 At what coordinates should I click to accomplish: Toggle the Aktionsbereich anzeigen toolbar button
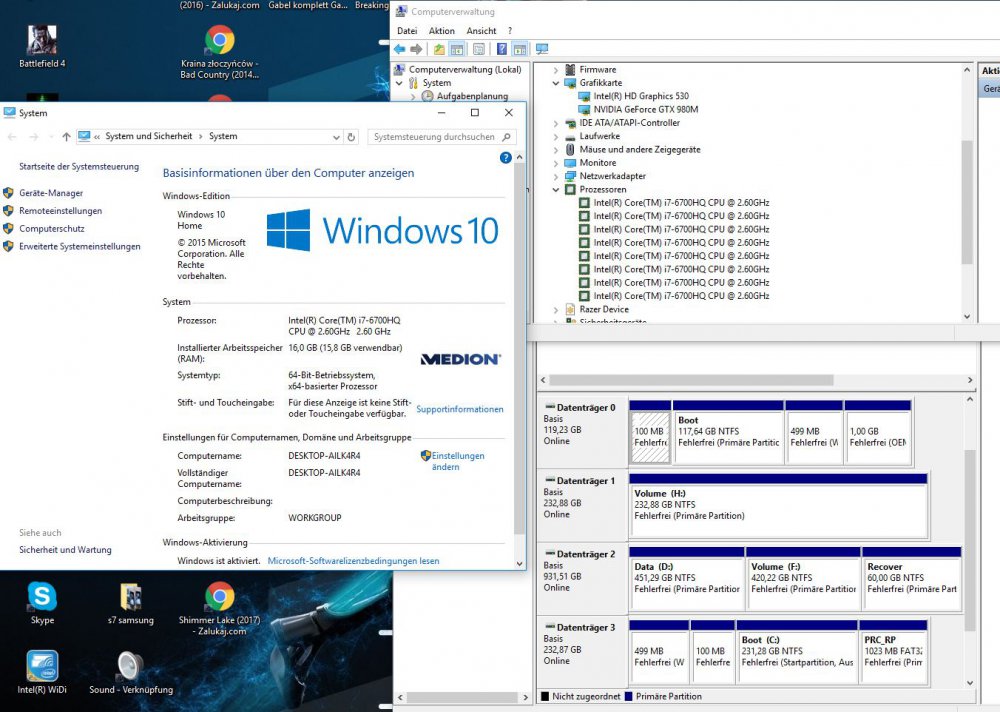point(520,48)
